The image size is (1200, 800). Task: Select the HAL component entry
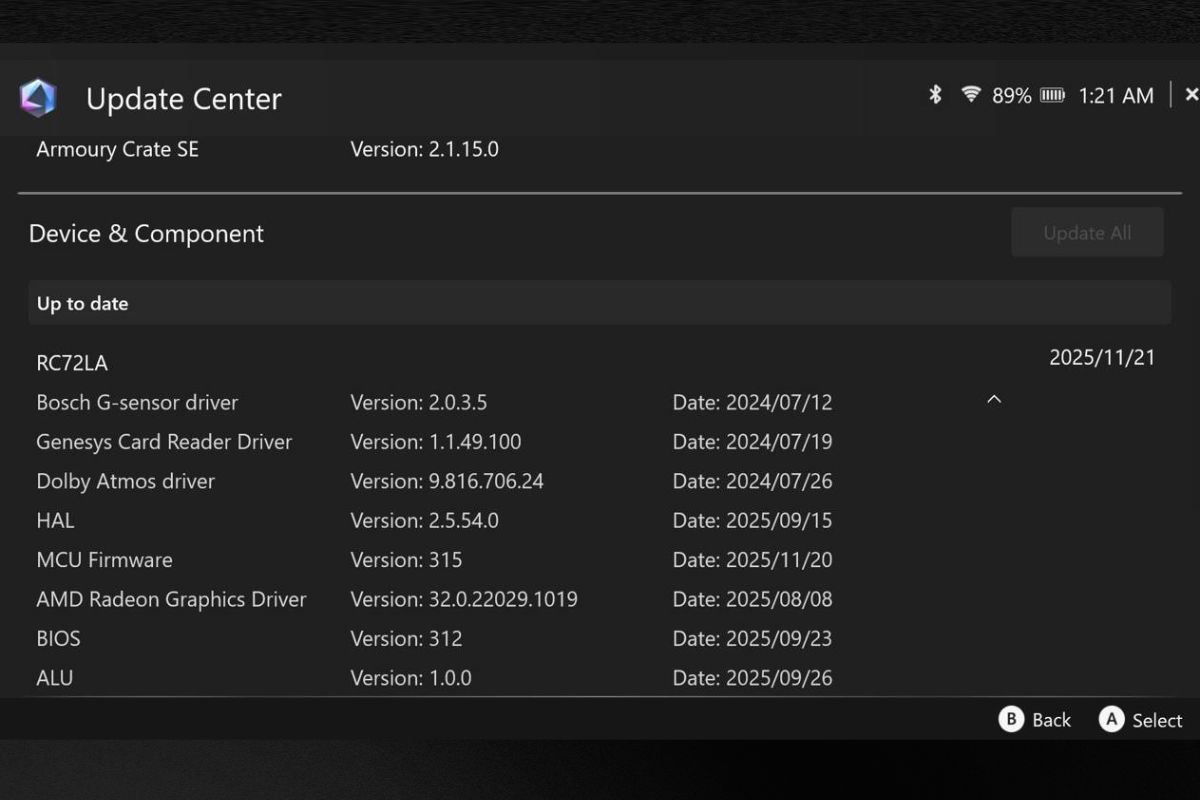pos(56,521)
